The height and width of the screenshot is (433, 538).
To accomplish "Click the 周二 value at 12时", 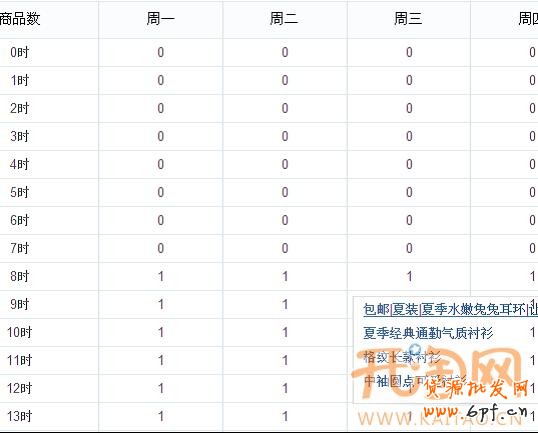I will (285, 388).
